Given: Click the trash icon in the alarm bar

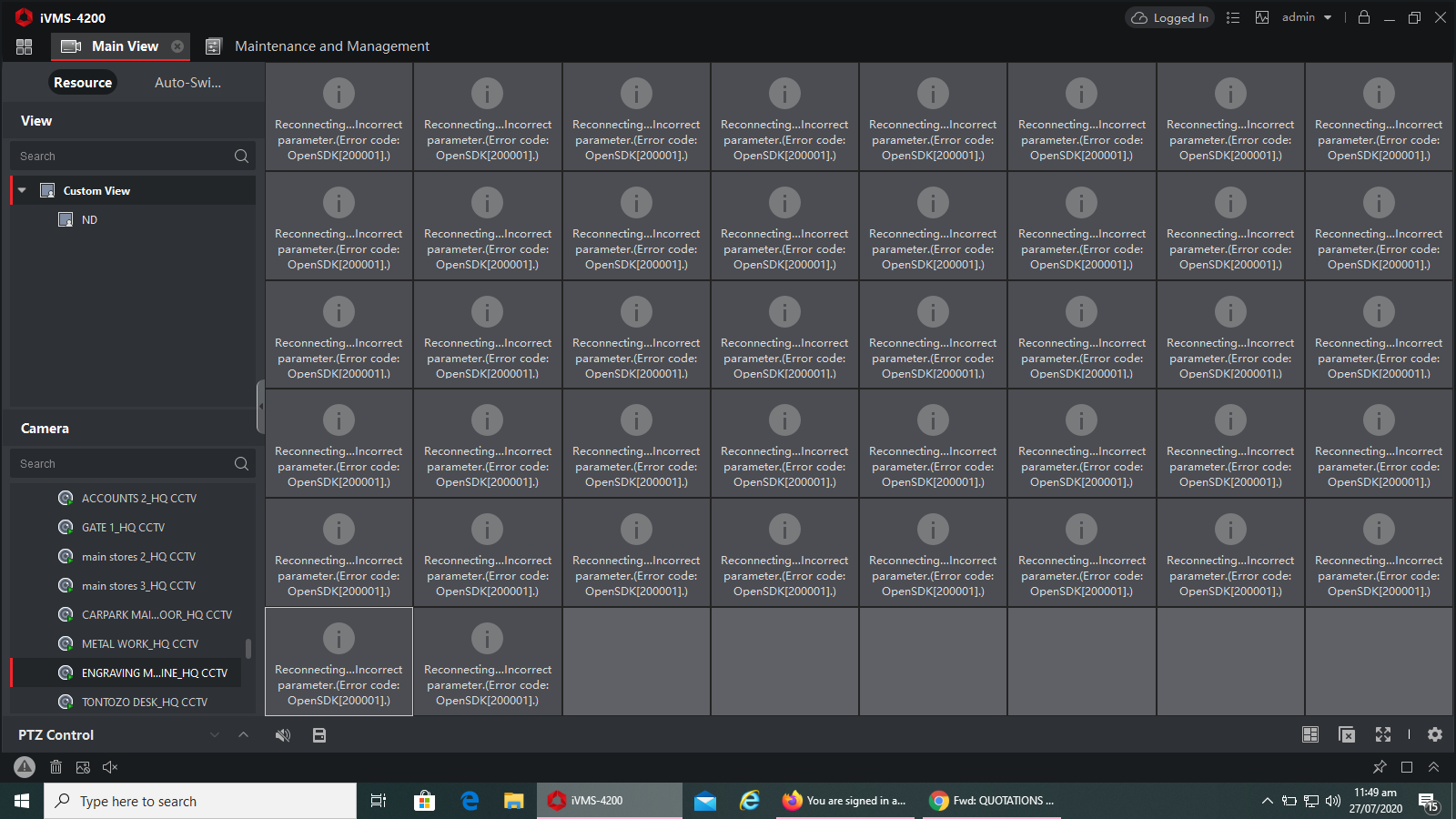Looking at the screenshot, I should [56, 767].
